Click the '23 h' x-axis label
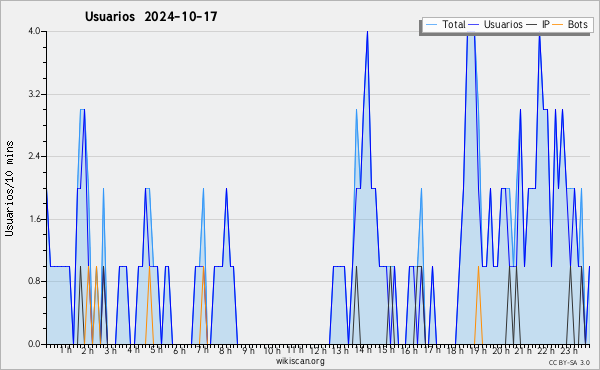 pyautogui.click(x=569, y=350)
